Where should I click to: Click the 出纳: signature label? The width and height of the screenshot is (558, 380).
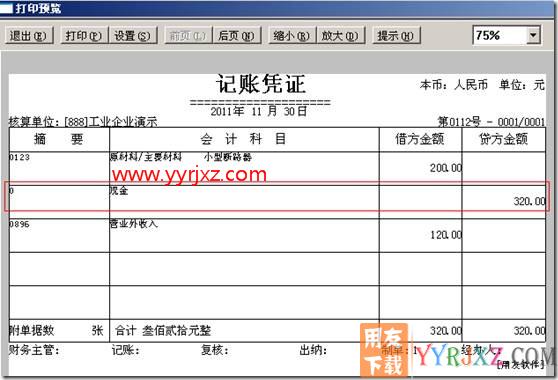[313, 350]
